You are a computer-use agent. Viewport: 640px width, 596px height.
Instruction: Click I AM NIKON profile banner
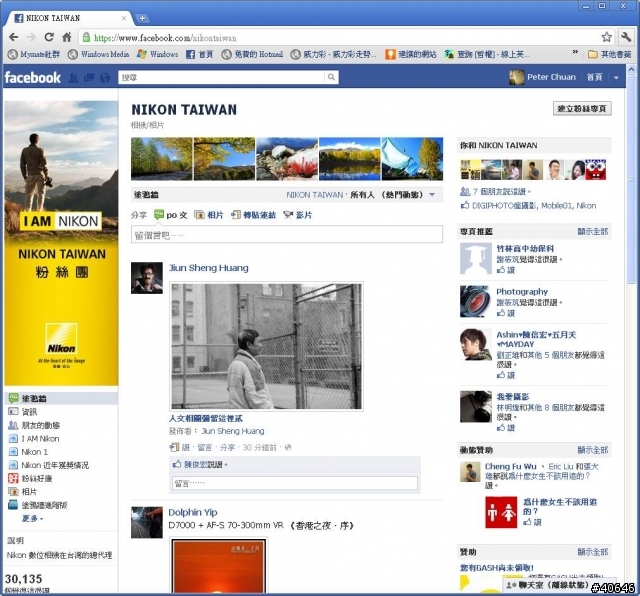pos(61,243)
